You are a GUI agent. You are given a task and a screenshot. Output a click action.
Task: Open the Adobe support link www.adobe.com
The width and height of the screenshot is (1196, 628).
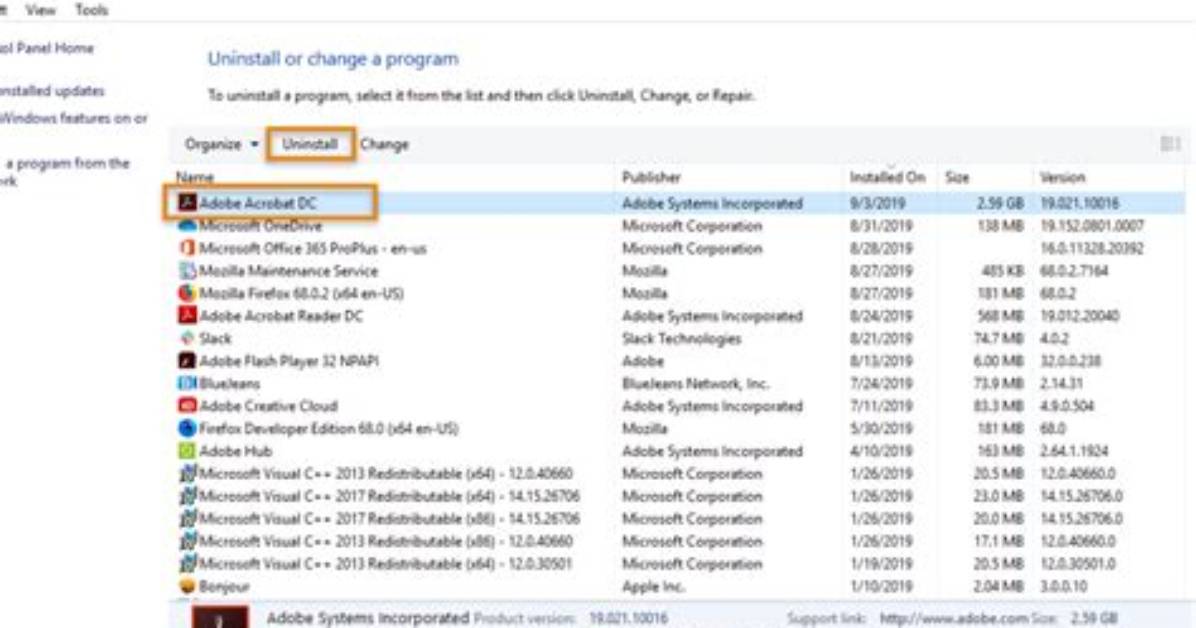tap(953, 618)
